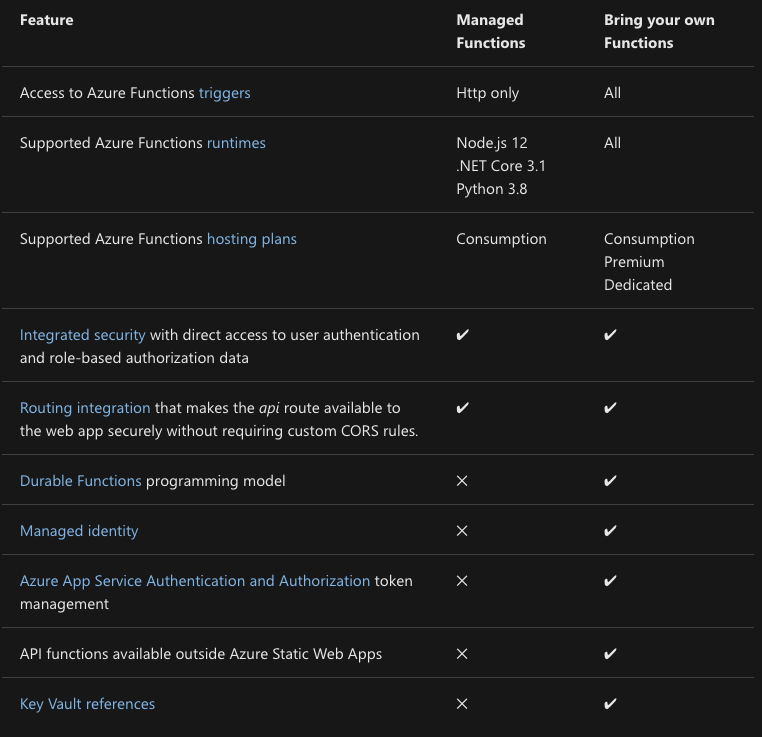Click 'Access to Azure Functions' text
762x737 pixels.
107,93
